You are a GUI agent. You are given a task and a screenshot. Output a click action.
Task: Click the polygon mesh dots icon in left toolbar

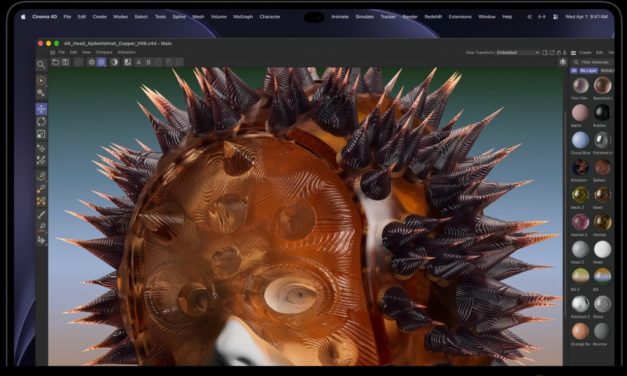pyautogui.click(x=41, y=160)
